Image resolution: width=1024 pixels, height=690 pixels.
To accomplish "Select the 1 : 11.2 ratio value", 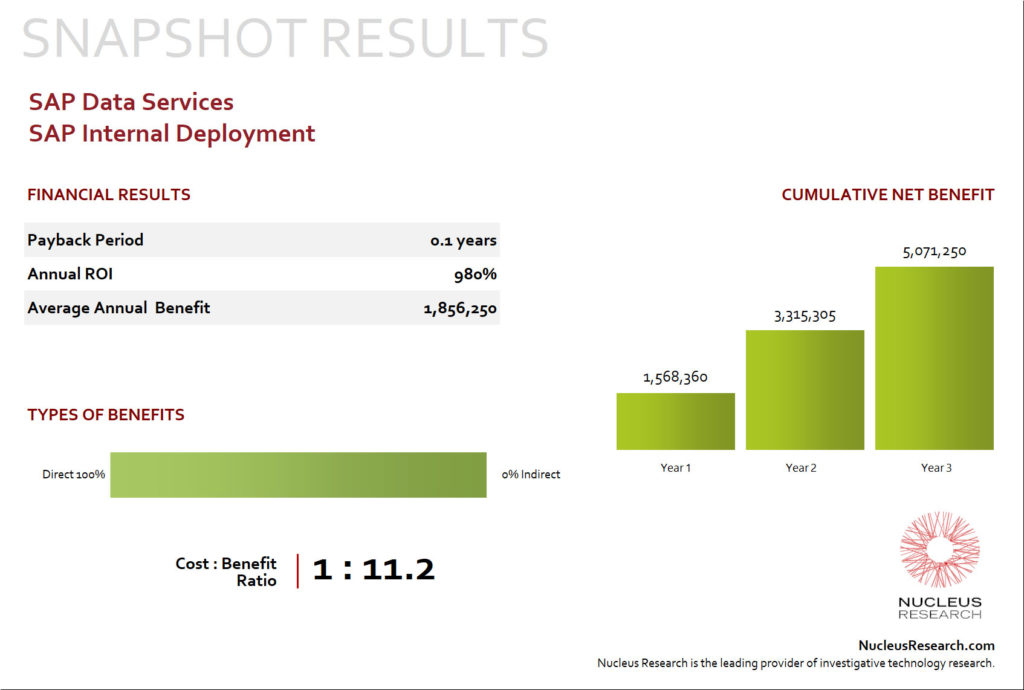I will click(x=374, y=569).
